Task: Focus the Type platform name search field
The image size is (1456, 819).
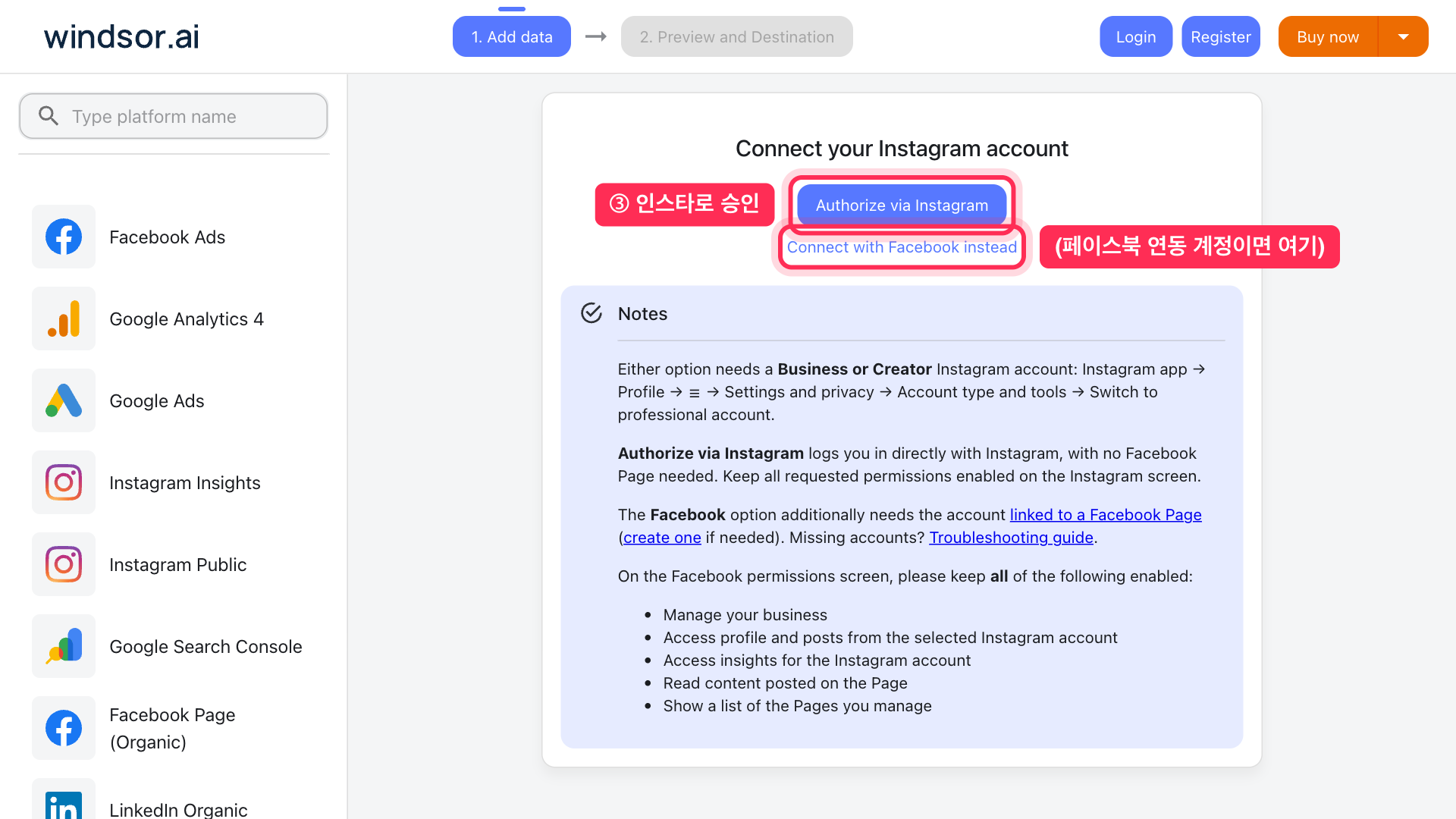Action: [x=174, y=116]
